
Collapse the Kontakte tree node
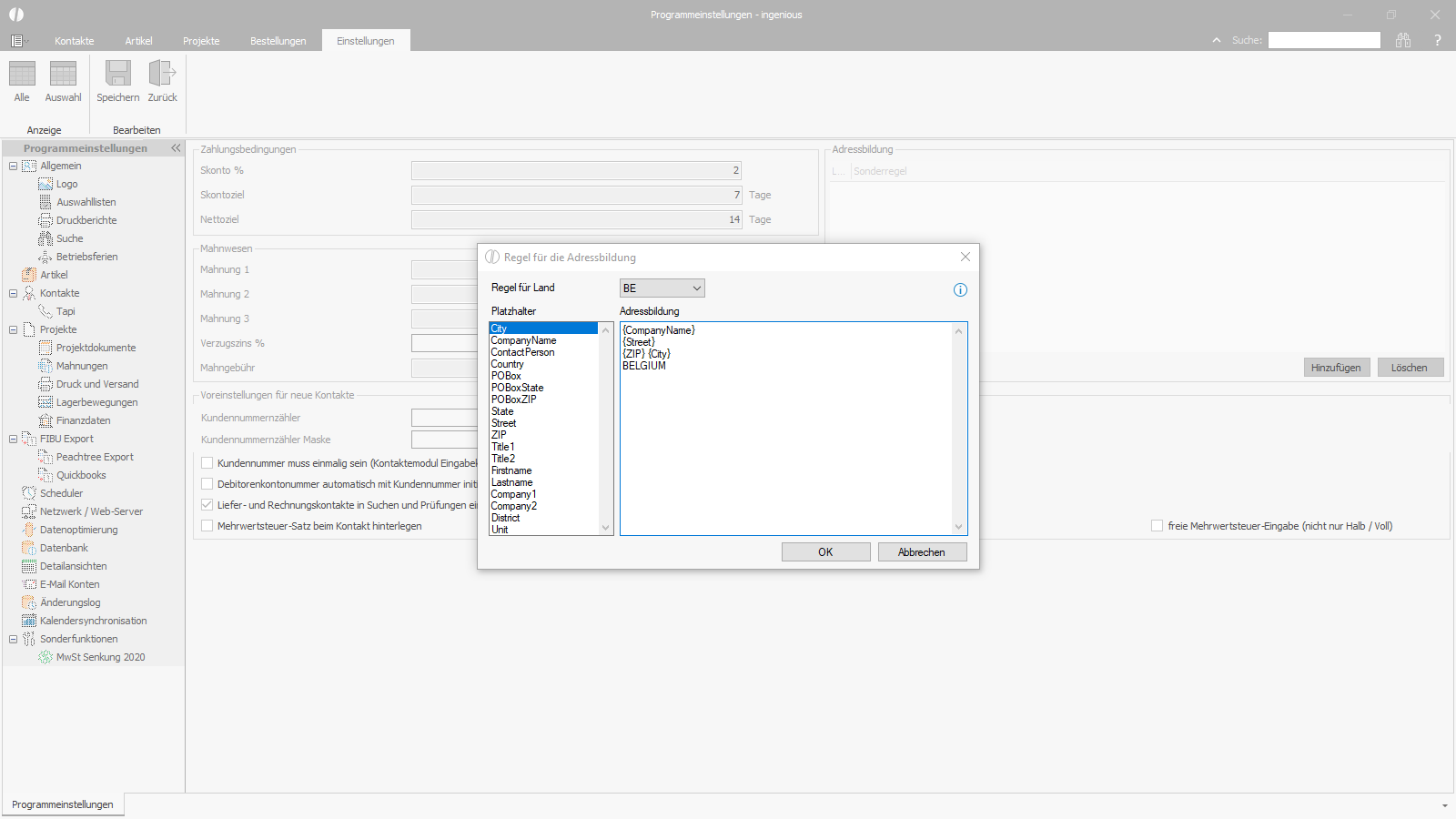point(13,293)
